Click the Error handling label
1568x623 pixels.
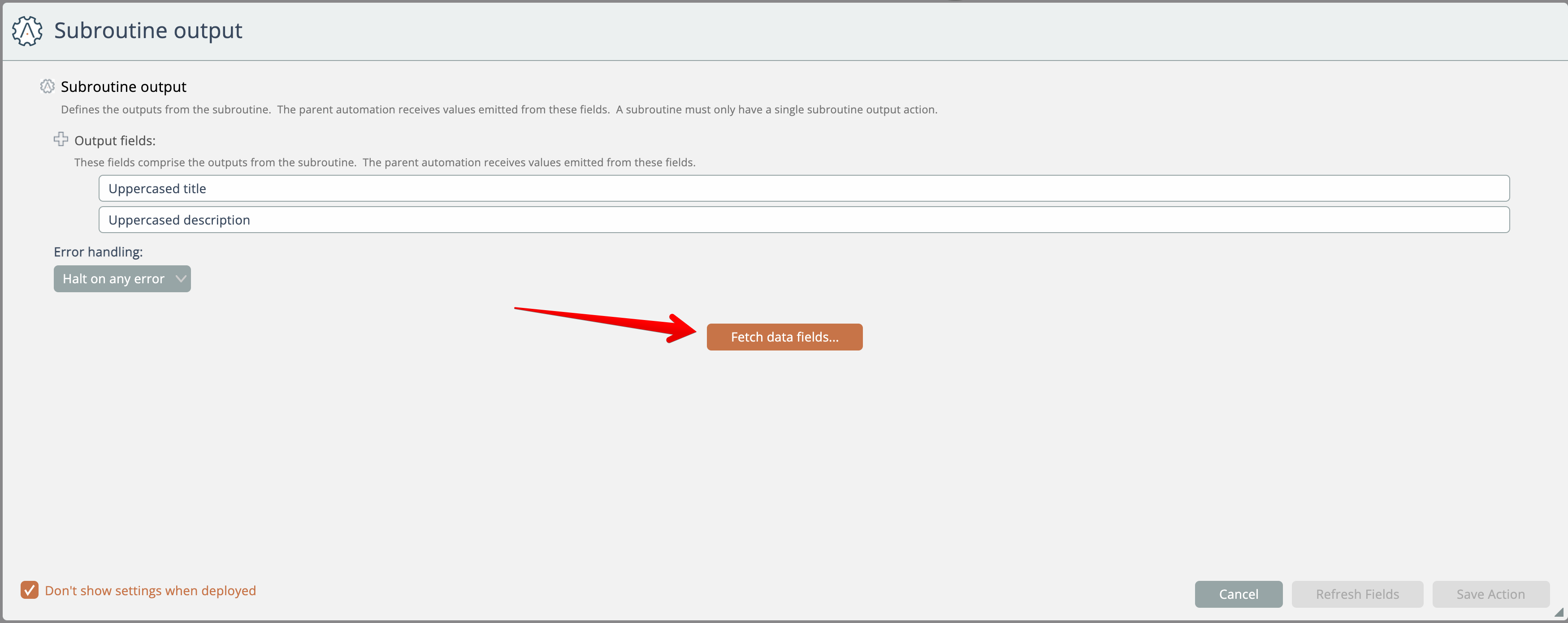pyautogui.click(x=98, y=252)
